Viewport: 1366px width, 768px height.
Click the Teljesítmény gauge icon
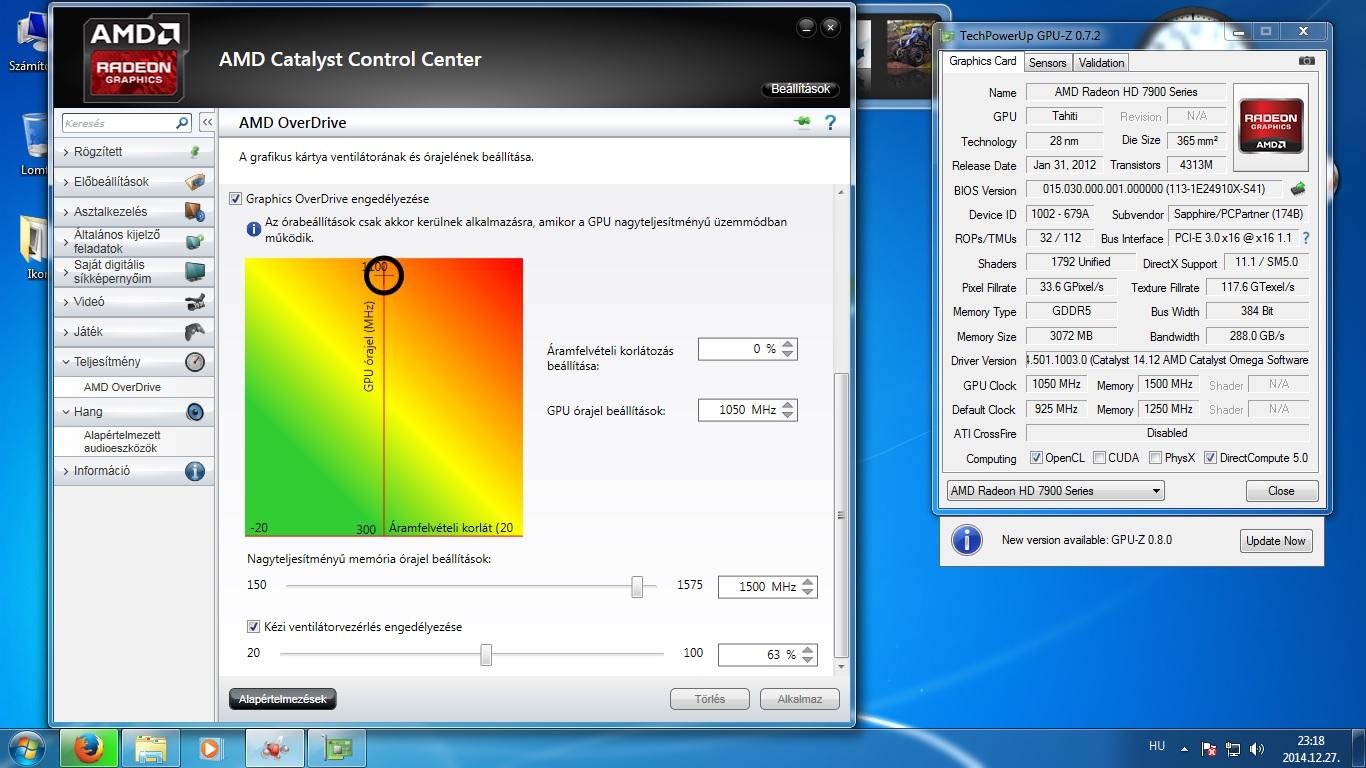[195, 362]
